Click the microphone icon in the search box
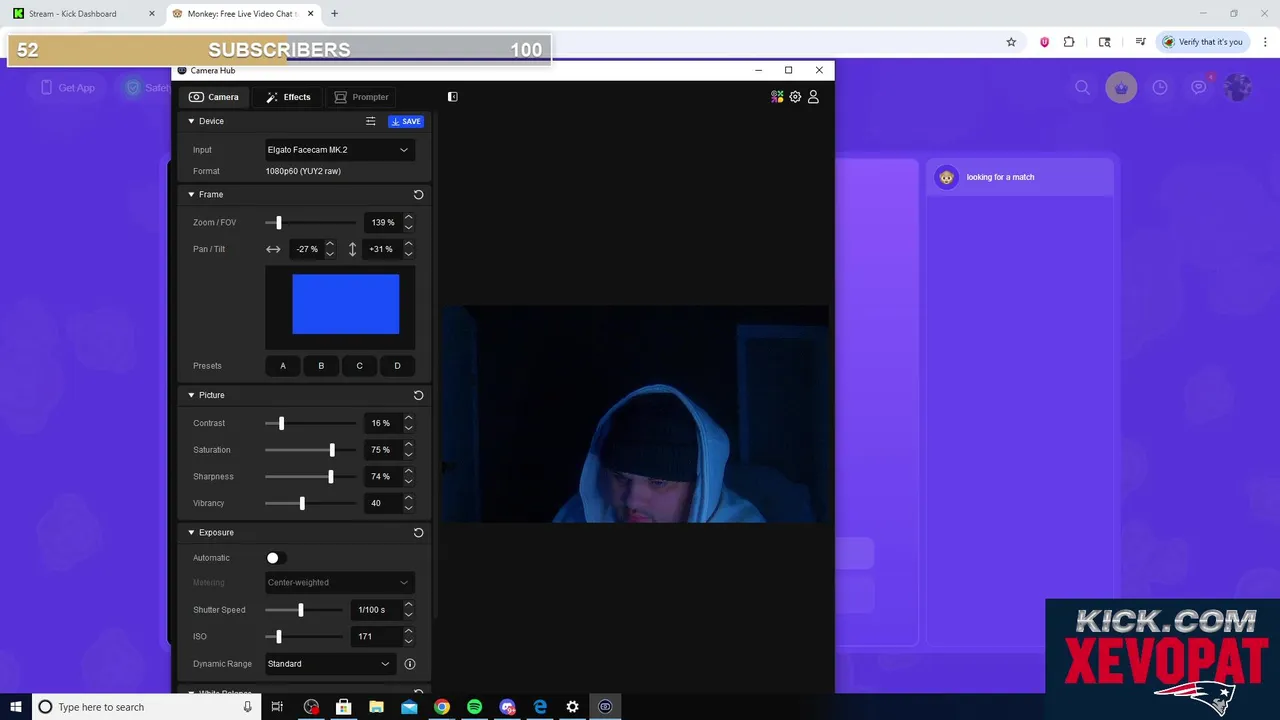1280x720 pixels. [x=247, y=707]
